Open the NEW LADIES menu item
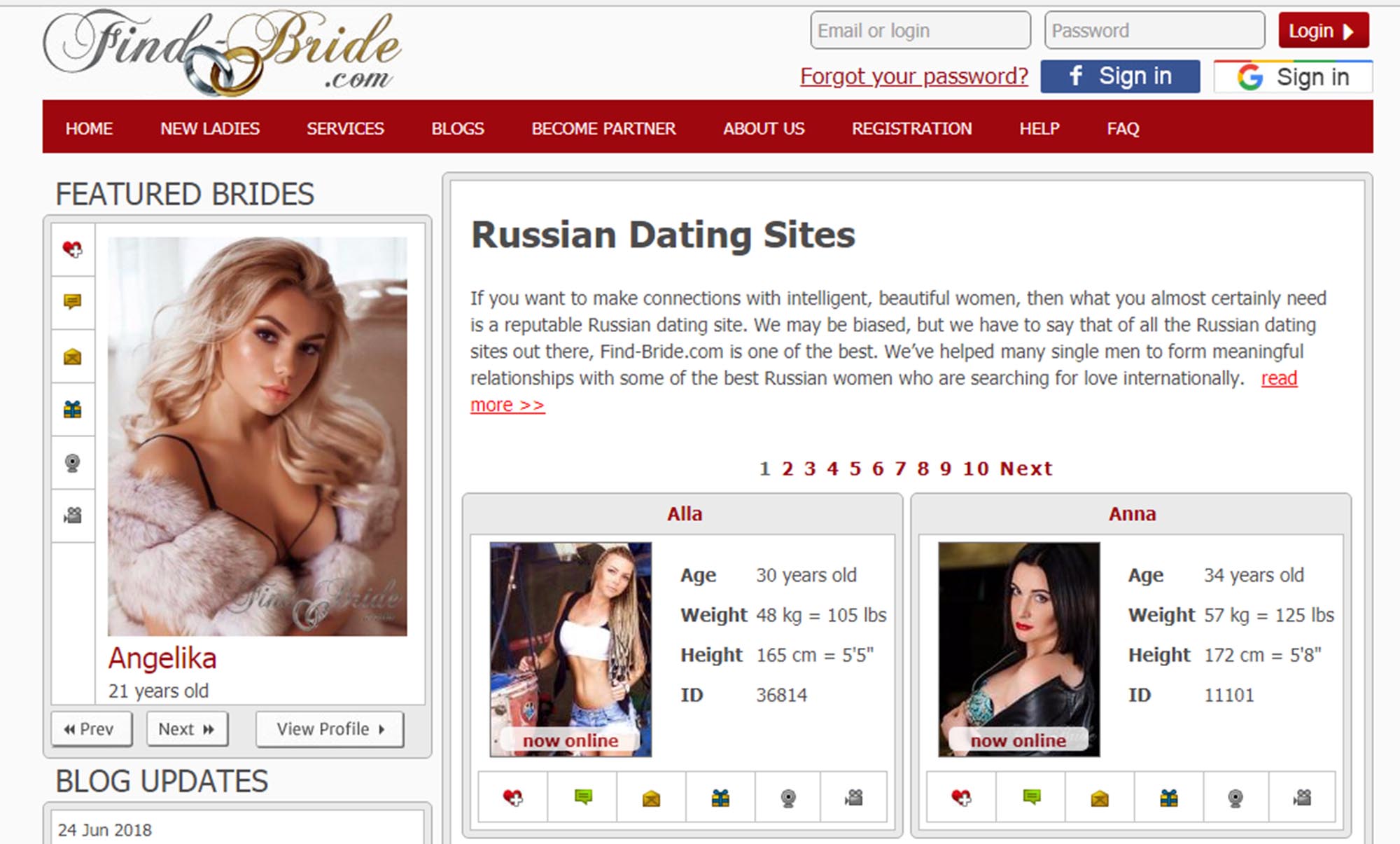This screenshot has width=1400, height=844. point(210,129)
